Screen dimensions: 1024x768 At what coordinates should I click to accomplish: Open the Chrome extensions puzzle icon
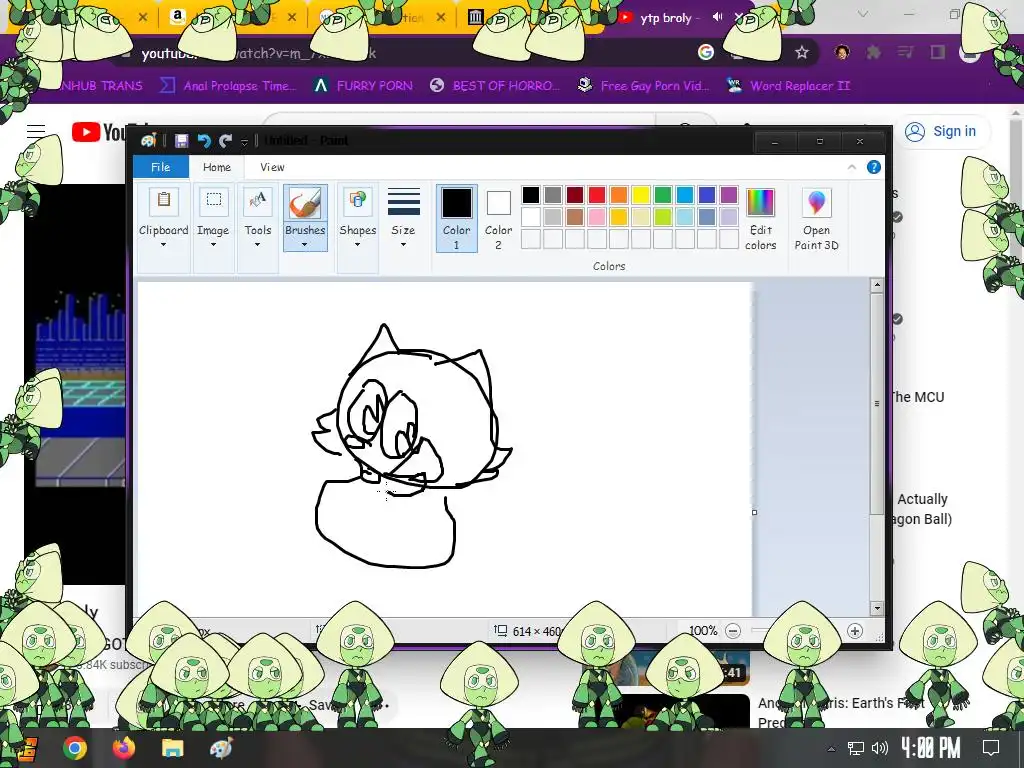pos(873,52)
